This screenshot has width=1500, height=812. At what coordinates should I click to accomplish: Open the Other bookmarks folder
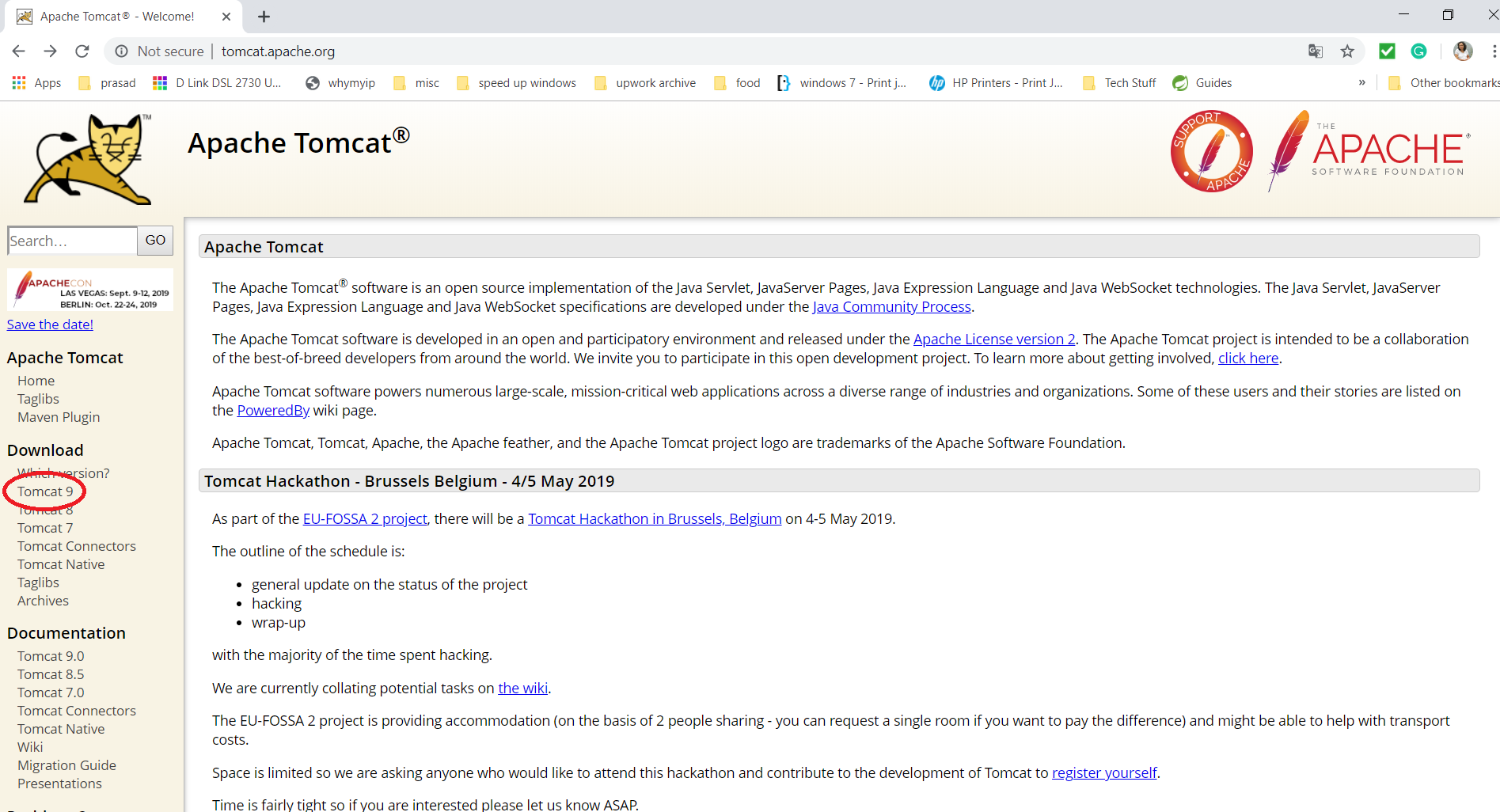click(1445, 83)
